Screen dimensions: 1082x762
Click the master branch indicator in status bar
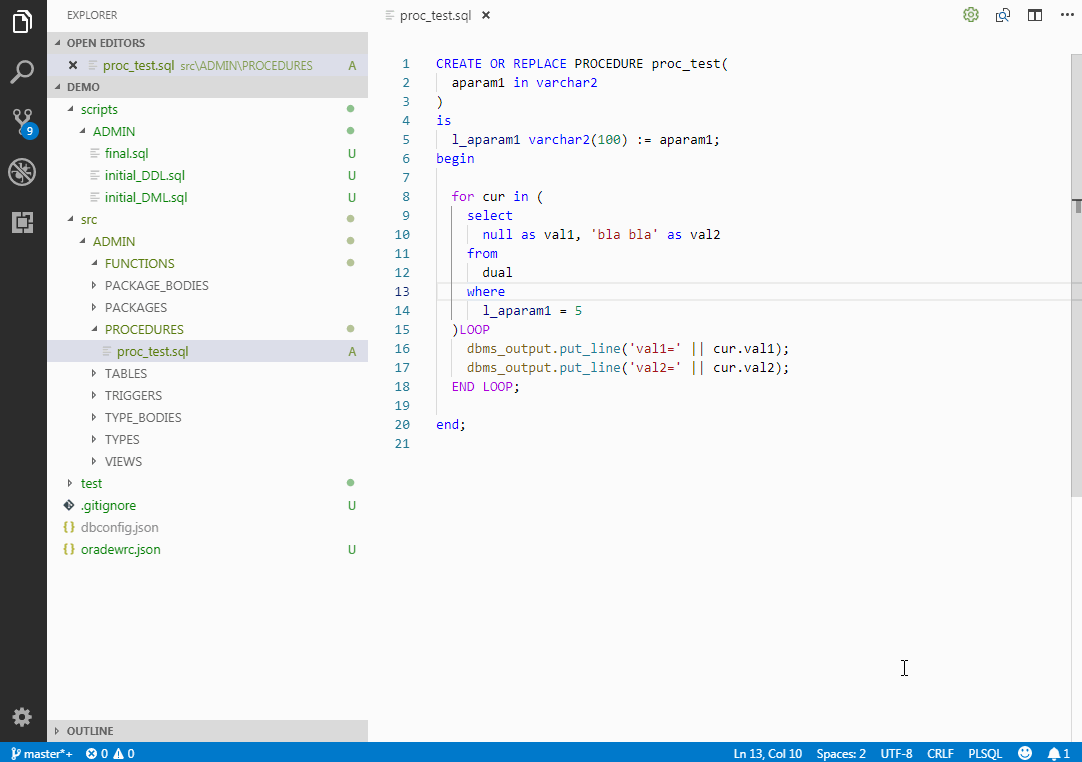pyautogui.click(x=41, y=754)
